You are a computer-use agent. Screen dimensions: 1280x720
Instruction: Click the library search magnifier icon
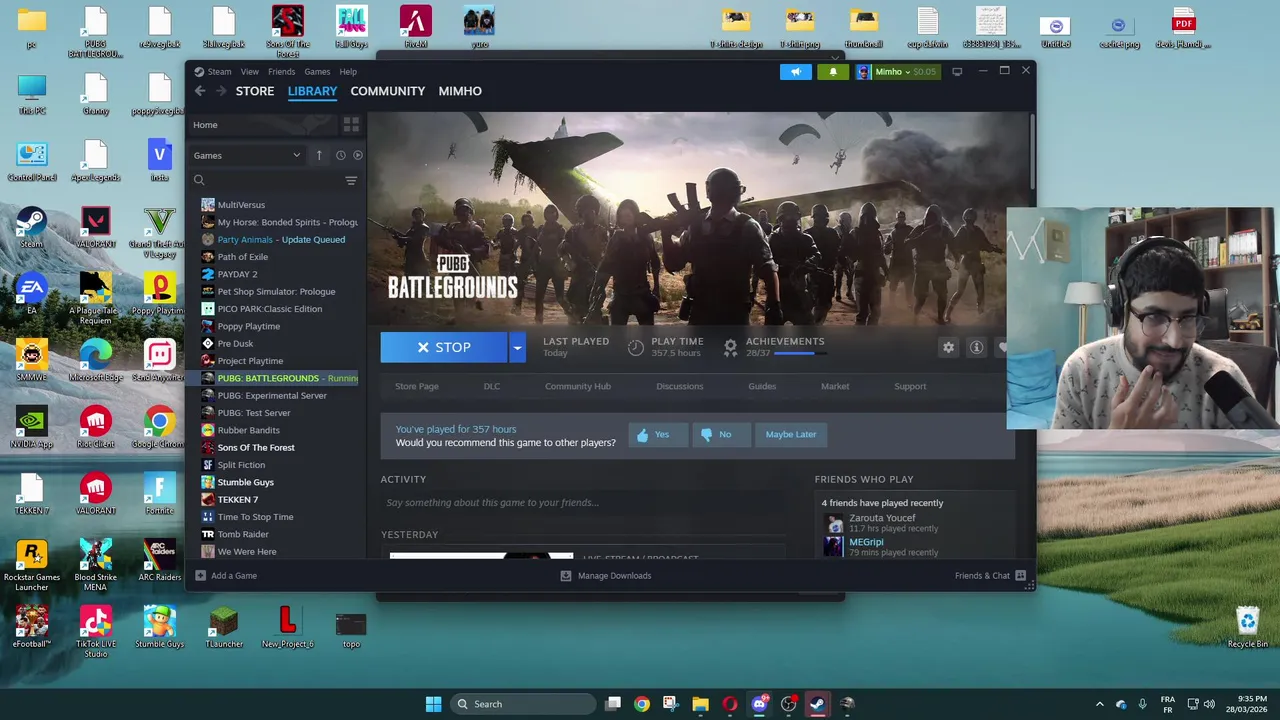[199, 181]
